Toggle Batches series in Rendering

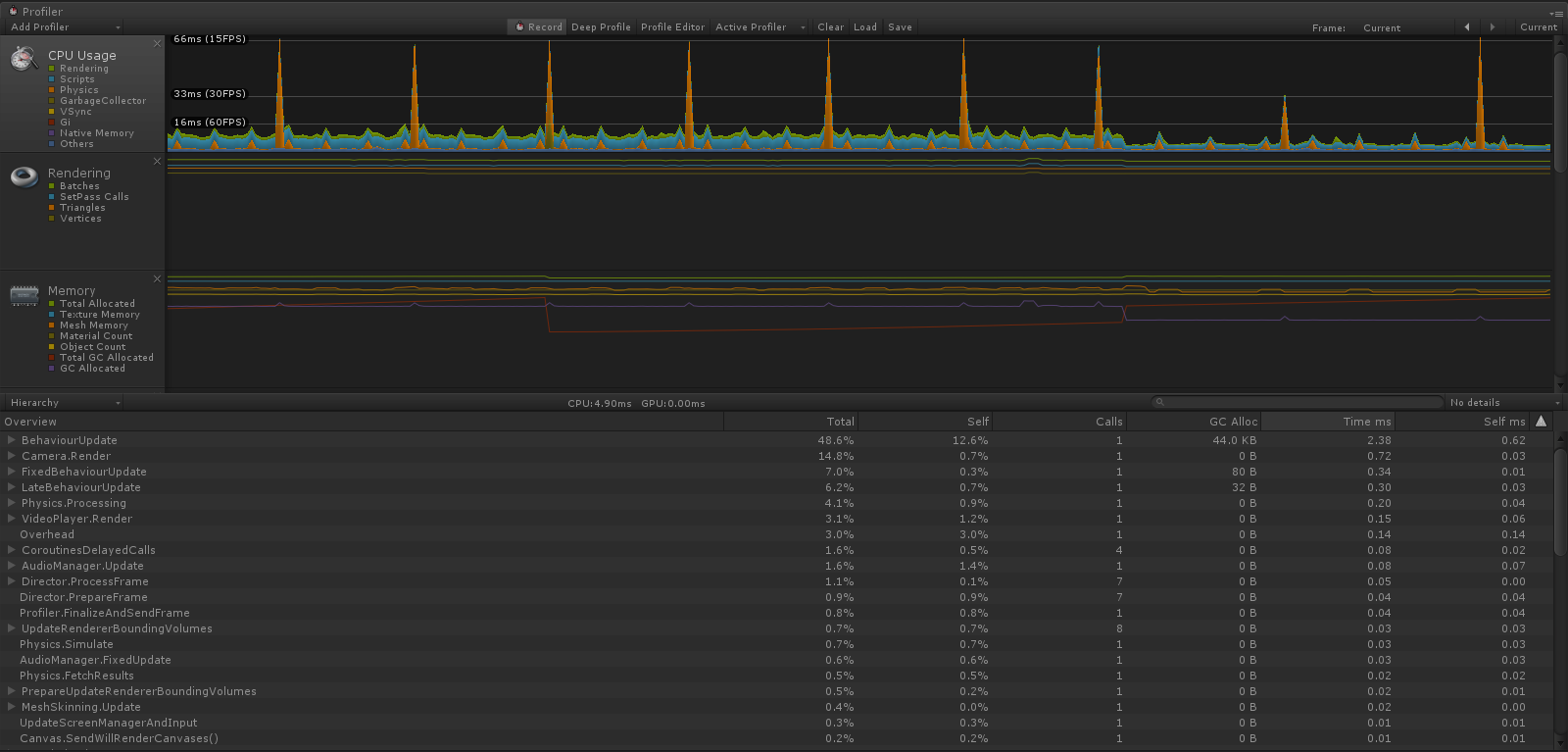[52, 186]
